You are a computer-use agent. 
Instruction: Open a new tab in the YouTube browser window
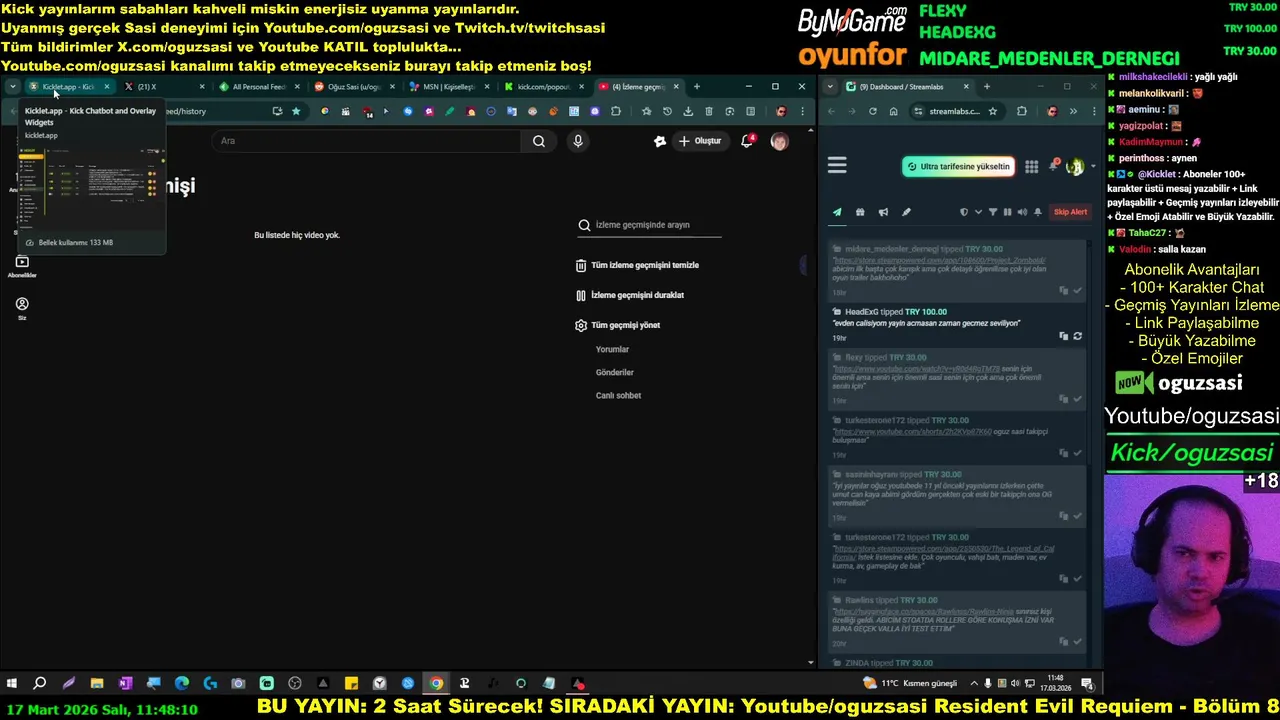tap(697, 87)
